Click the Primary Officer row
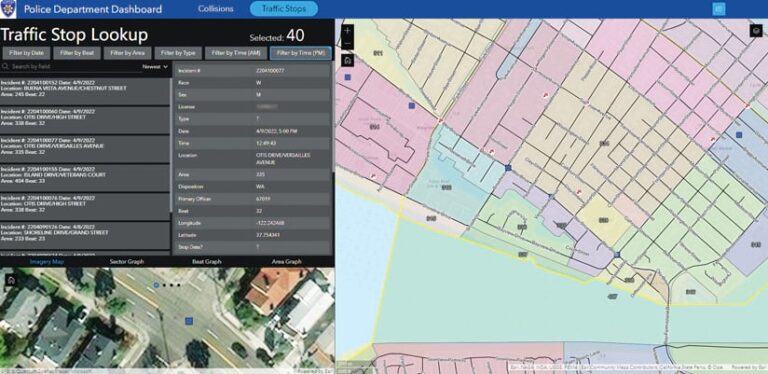Screen dimensions: 768x374 click(x=252, y=199)
